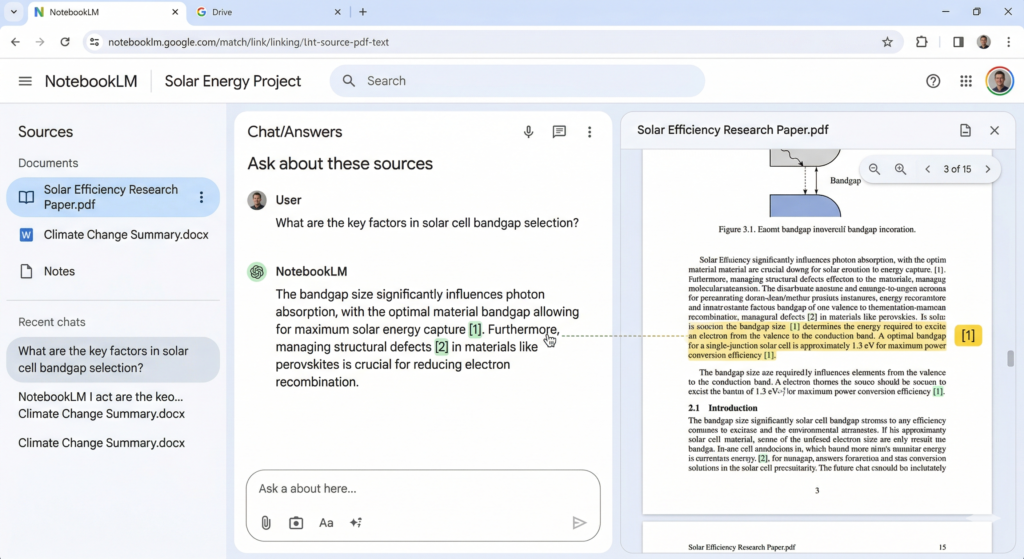
Task: Click the book icon of the PDF source
Action: click(26, 197)
